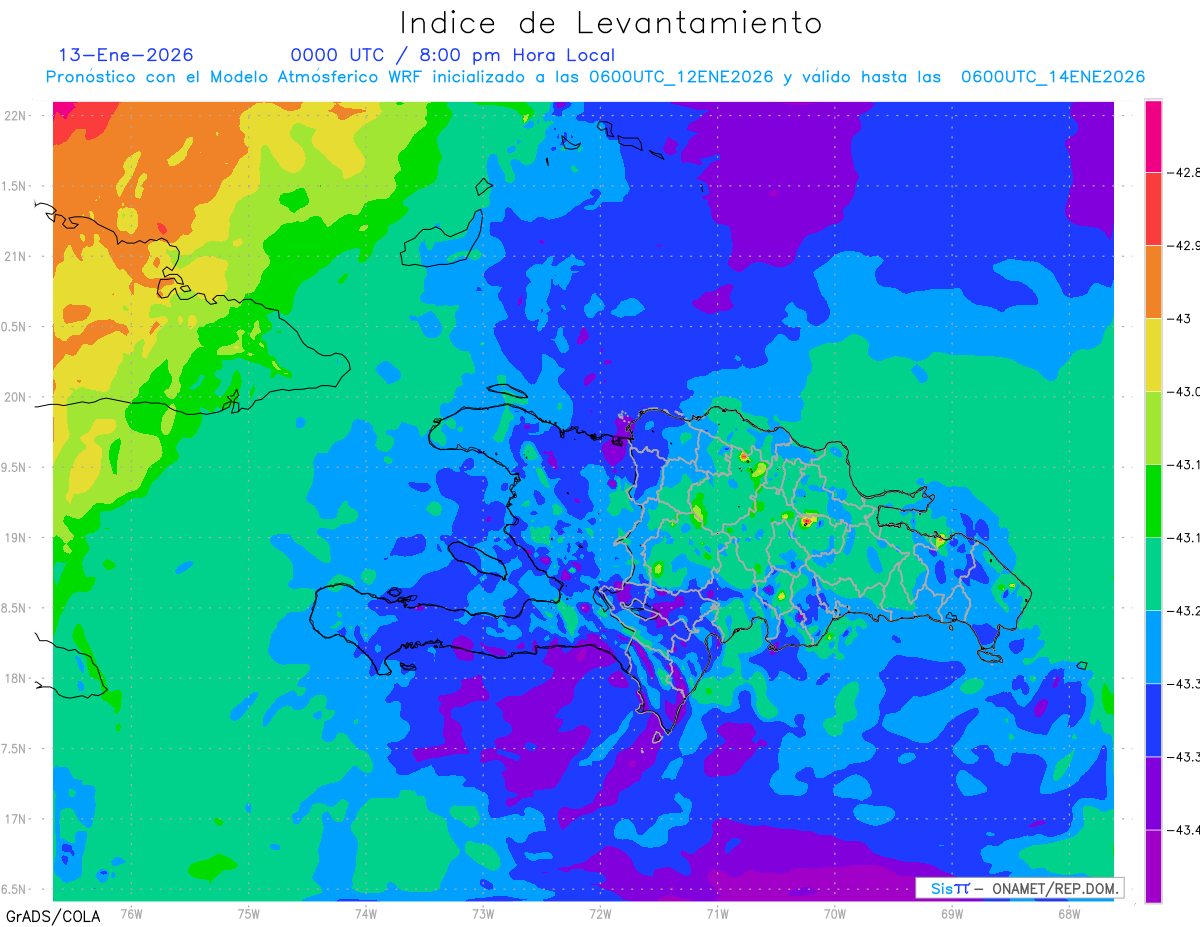This screenshot has height=927, width=1200.
Task: Click the '-43.4' legend value
Action: click(1186, 829)
